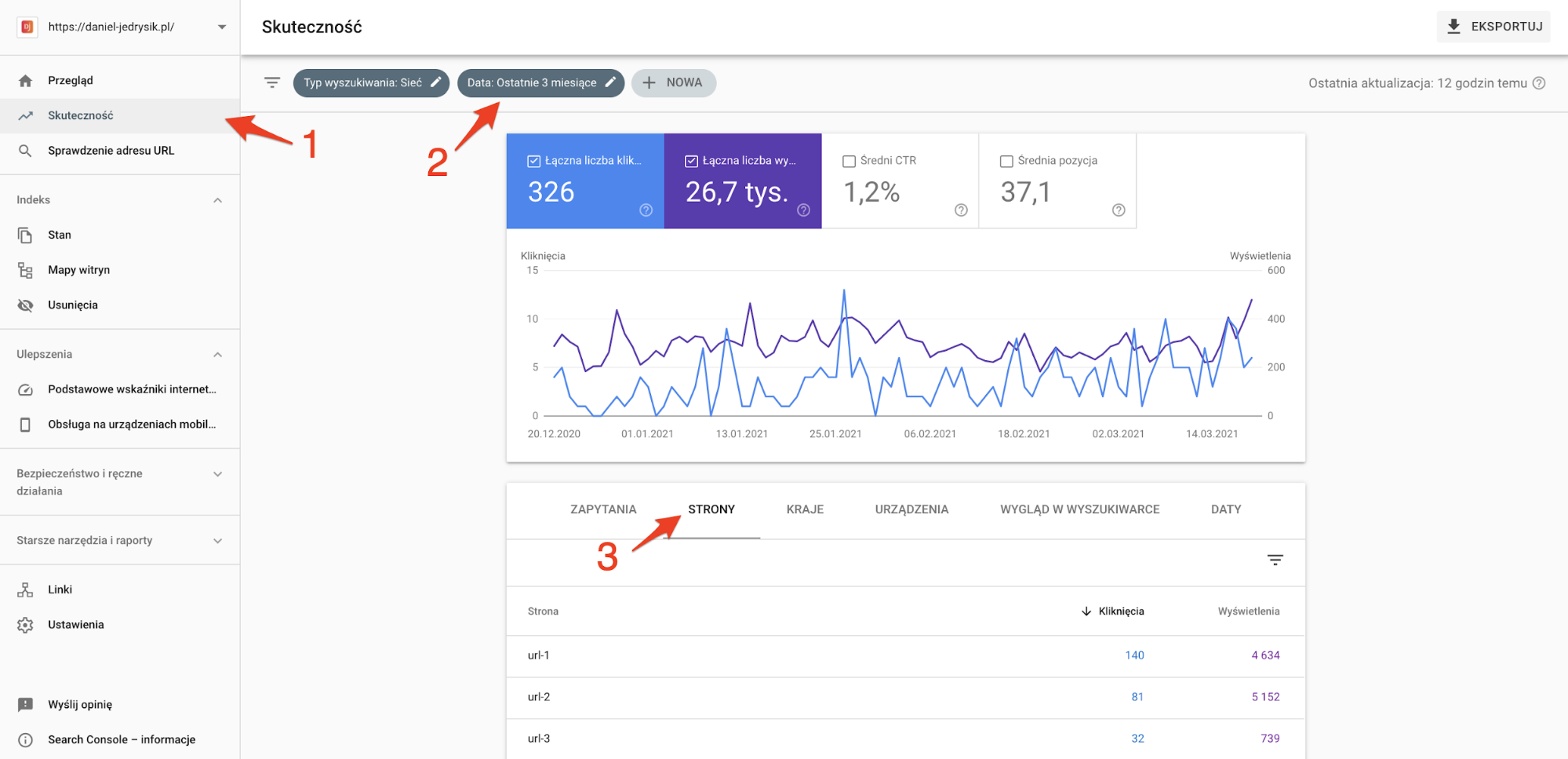Click the download icon in Eksportuj

click(x=1454, y=27)
